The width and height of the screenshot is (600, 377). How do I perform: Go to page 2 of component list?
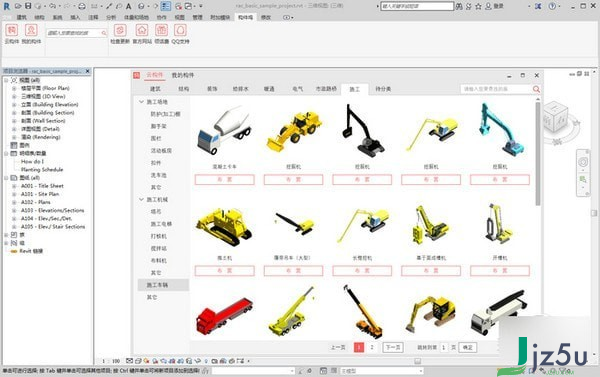(x=372, y=348)
